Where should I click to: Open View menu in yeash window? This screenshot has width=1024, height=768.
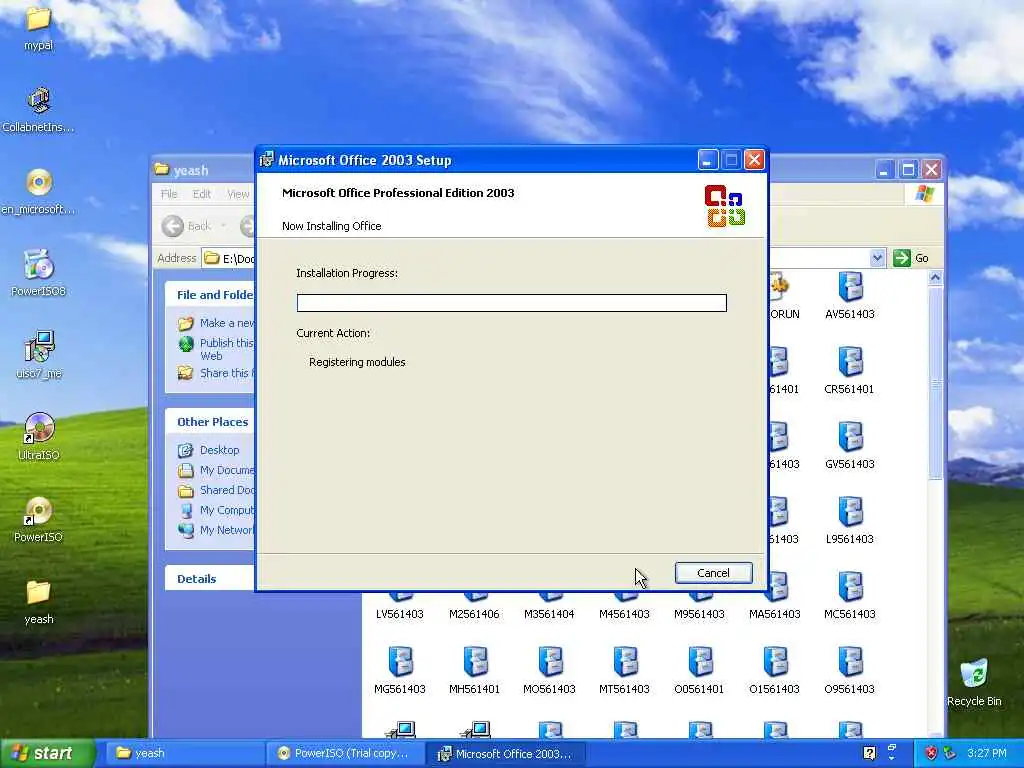point(238,194)
